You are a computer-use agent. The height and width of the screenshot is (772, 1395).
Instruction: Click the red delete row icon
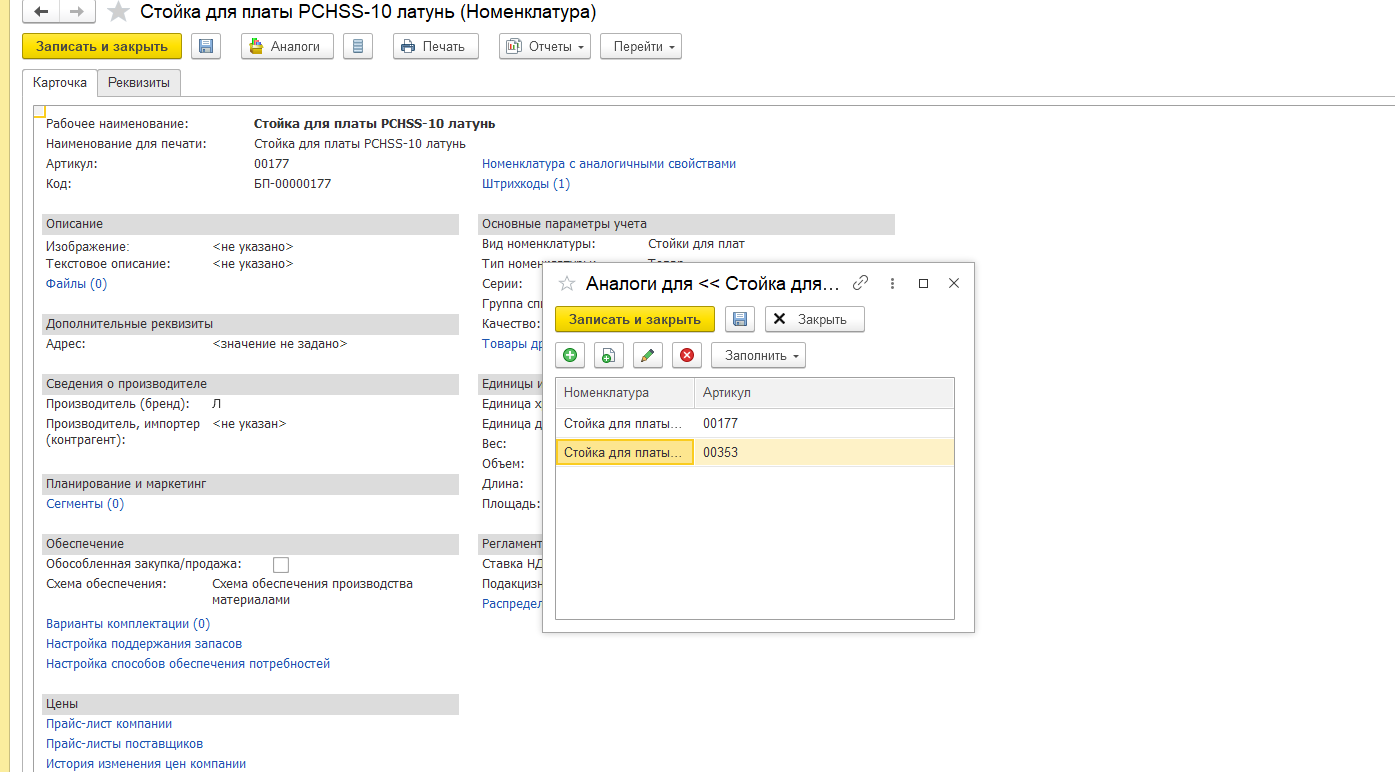click(x=687, y=355)
